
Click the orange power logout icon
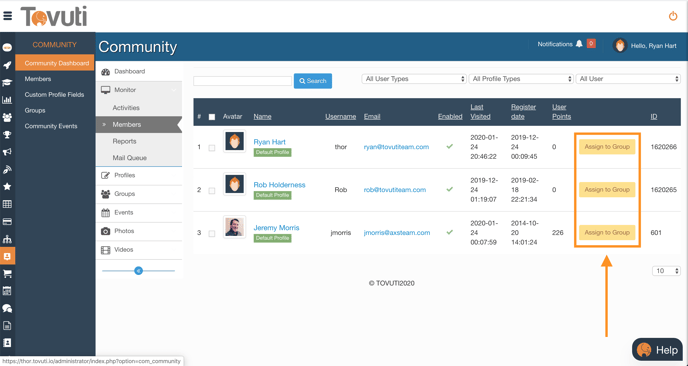click(673, 16)
